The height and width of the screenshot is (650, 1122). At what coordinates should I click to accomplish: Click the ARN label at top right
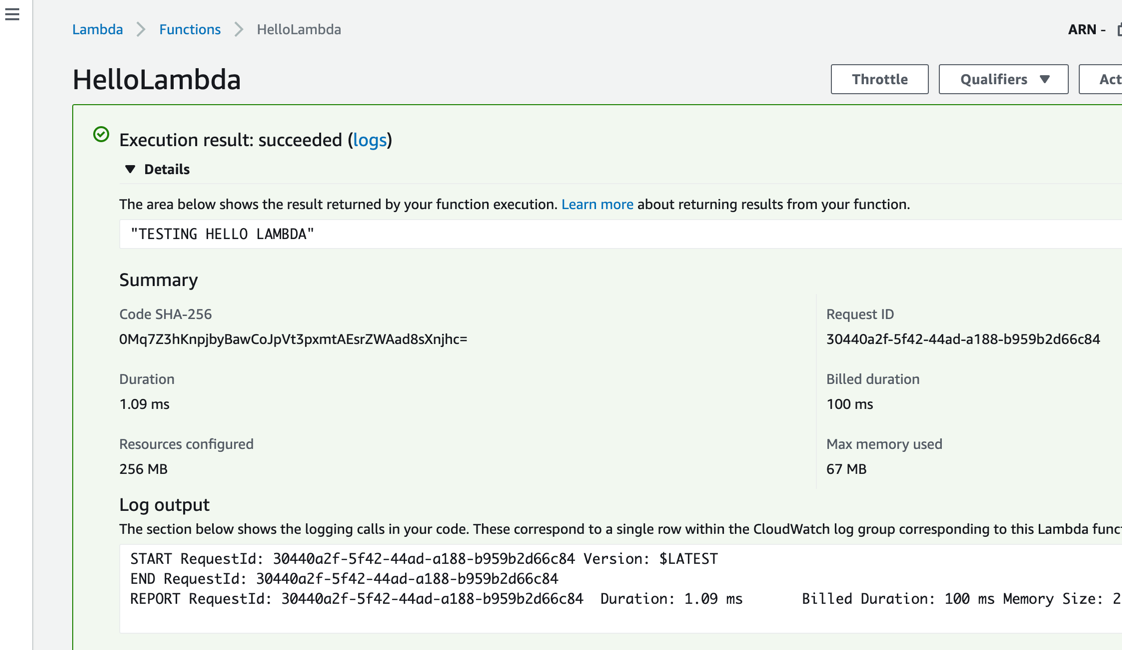coord(1082,29)
